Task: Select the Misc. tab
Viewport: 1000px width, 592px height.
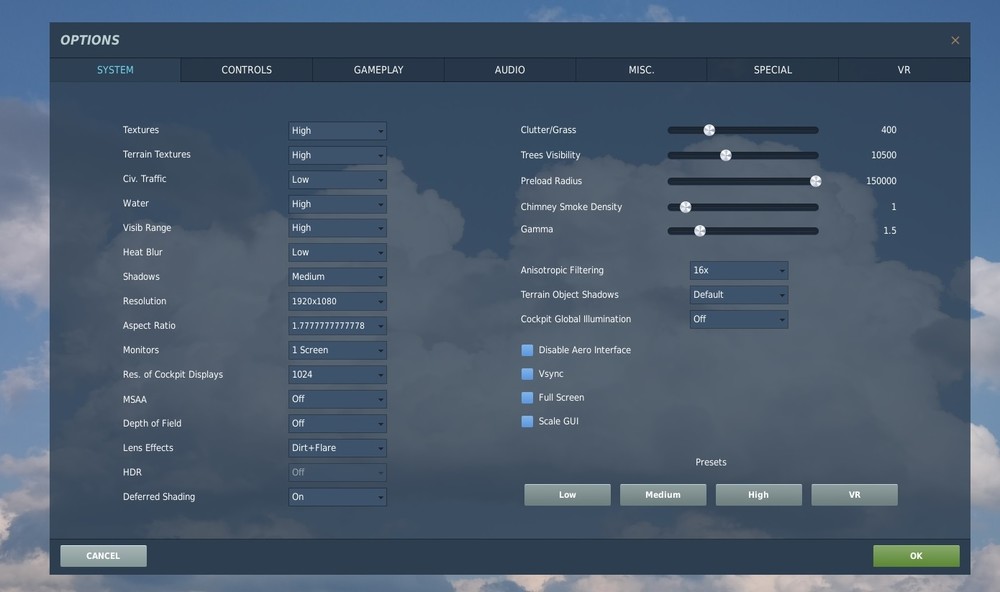Action: tap(641, 70)
